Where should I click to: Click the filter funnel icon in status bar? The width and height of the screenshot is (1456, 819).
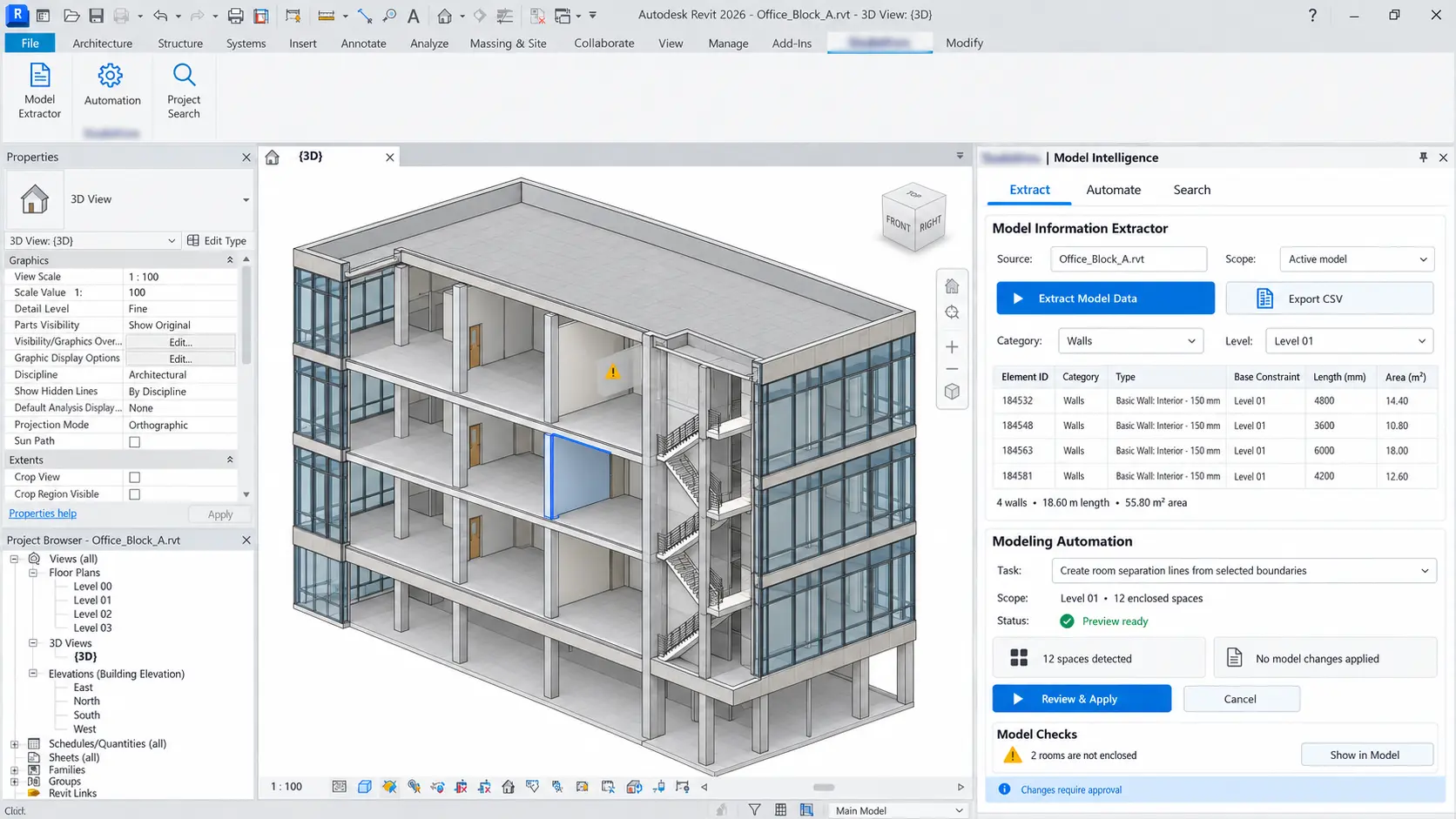pyautogui.click(x=754, y=810)
